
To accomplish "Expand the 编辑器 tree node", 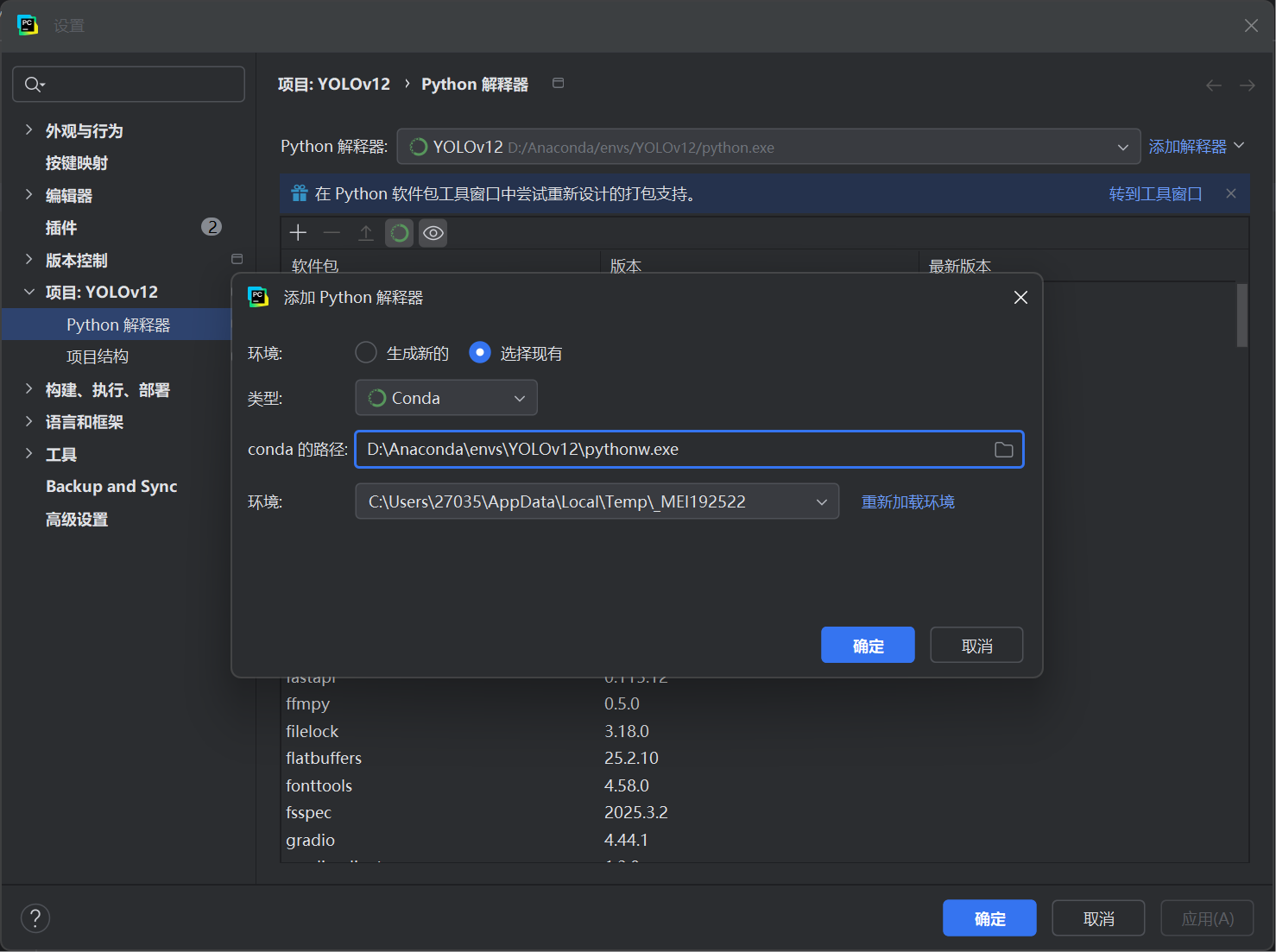I will pos(28,194).
